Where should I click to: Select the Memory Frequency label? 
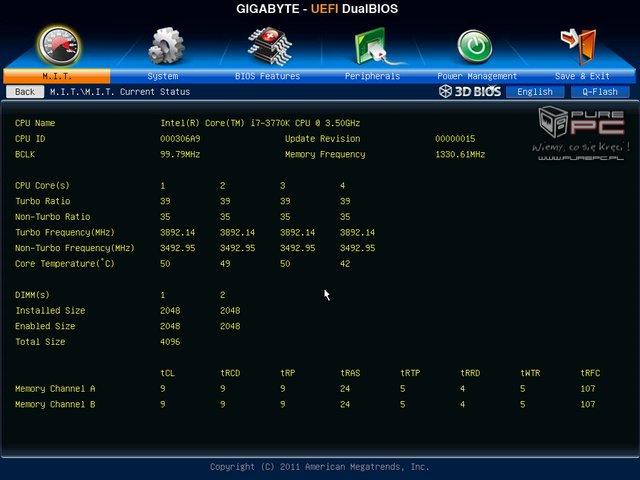pos(325,155)
